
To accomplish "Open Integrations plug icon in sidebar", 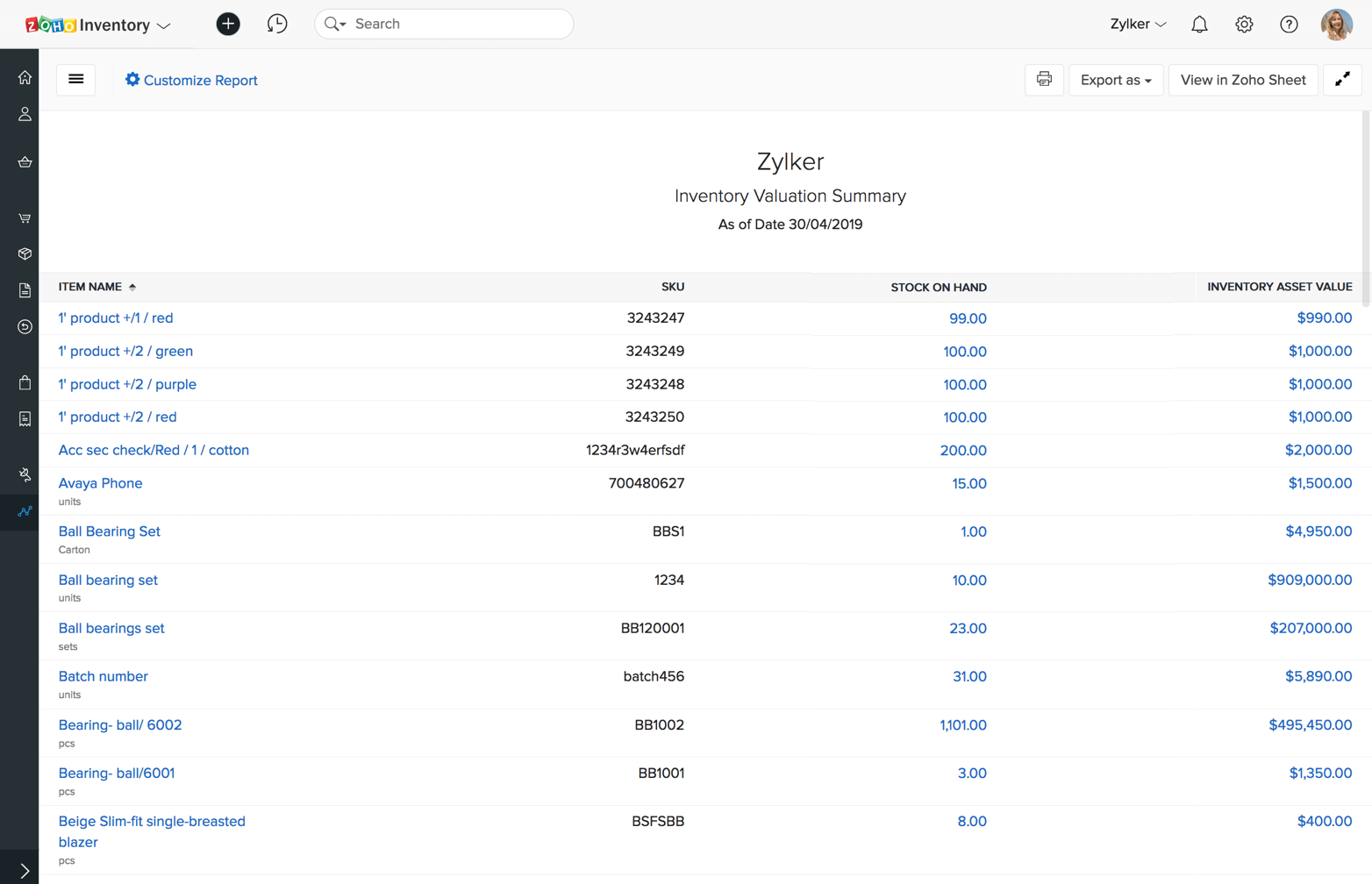I will [25, 474].
